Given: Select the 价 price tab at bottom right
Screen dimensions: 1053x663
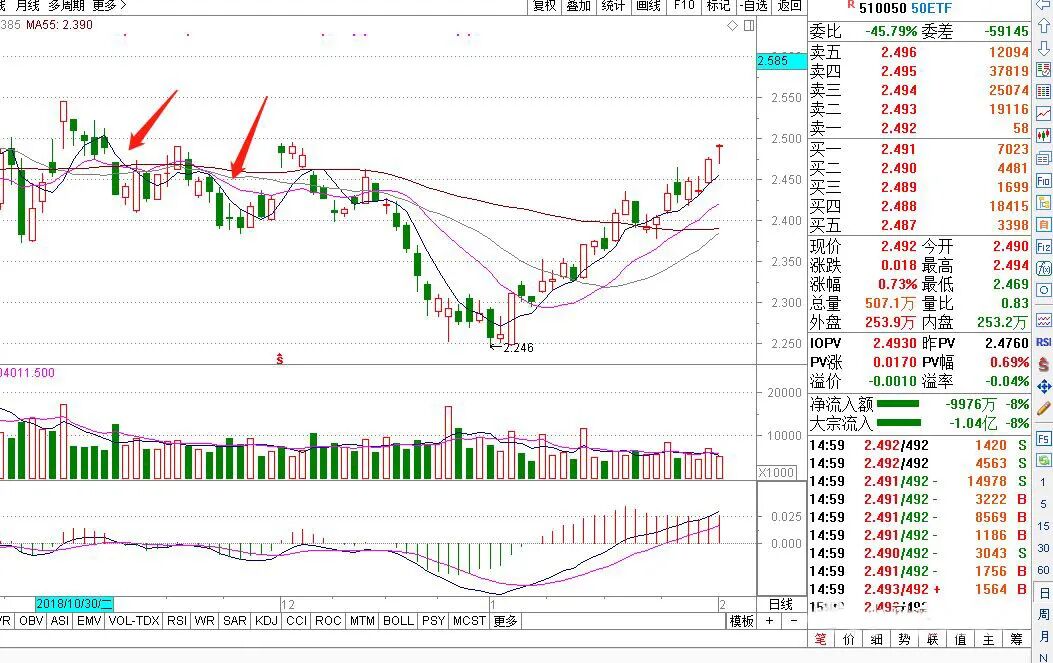Looking at the screenshot, I should click(x=849, y=639).
